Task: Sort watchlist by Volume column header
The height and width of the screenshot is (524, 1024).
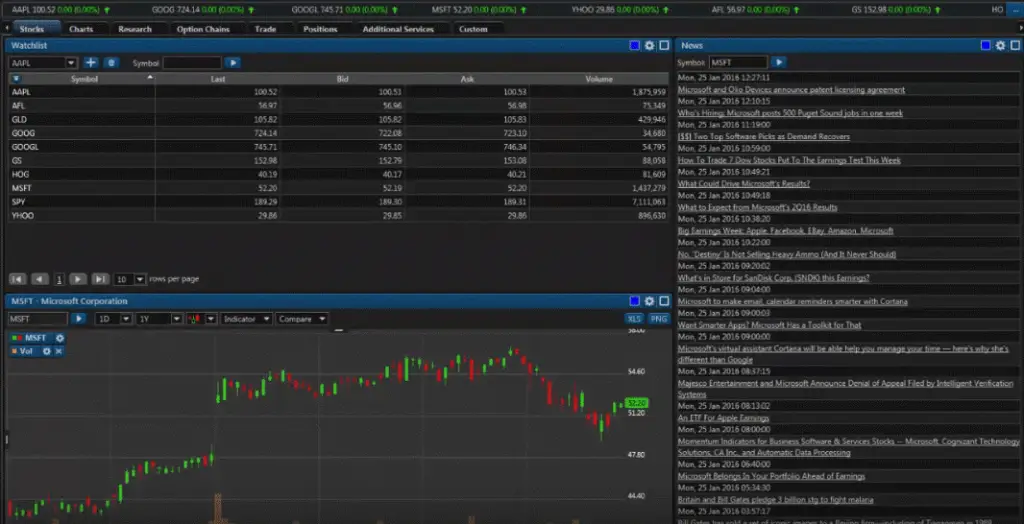Action: tap(599, 79)
